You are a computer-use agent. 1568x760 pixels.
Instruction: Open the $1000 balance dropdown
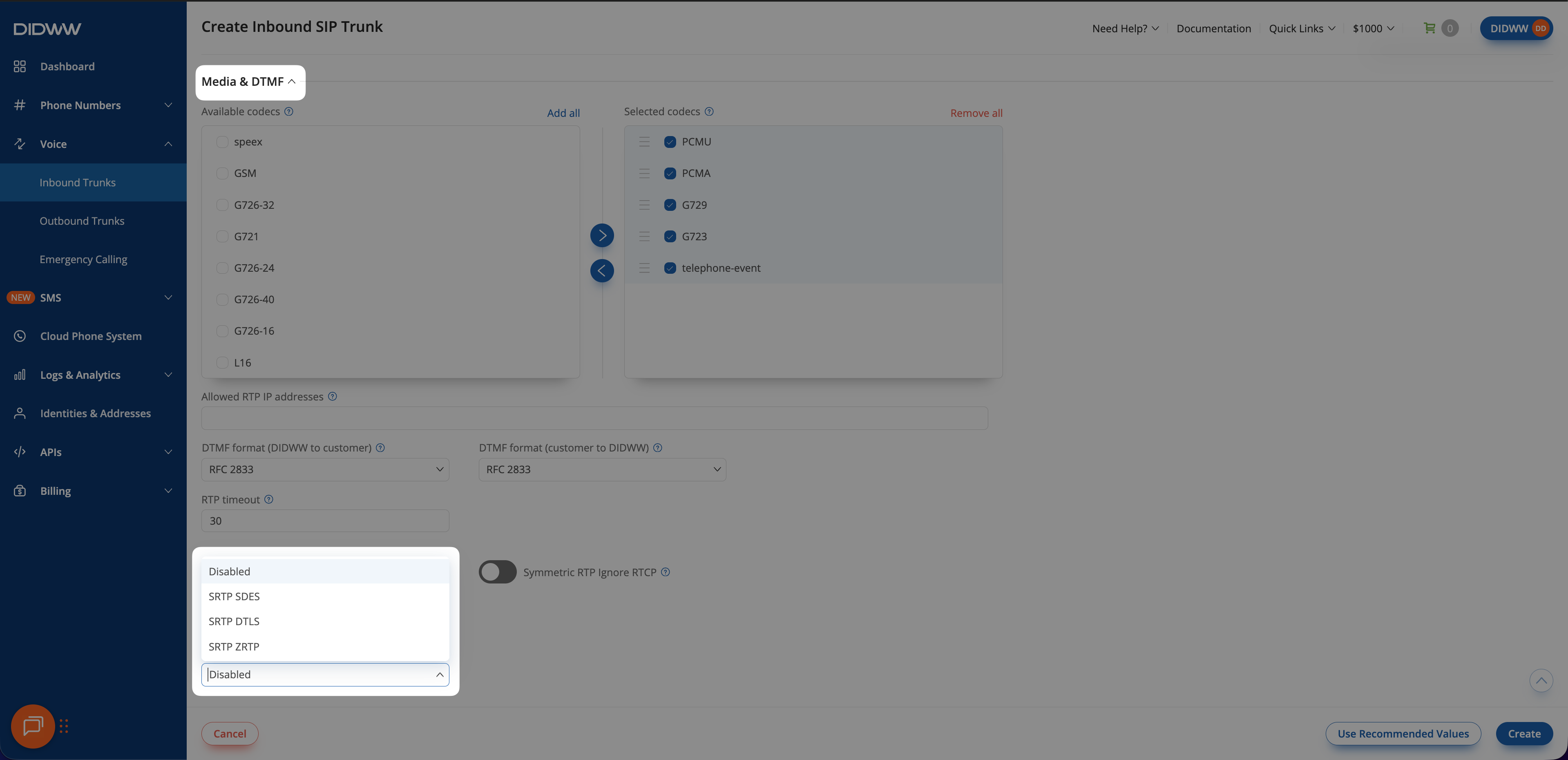click(x=1373, y=29)
